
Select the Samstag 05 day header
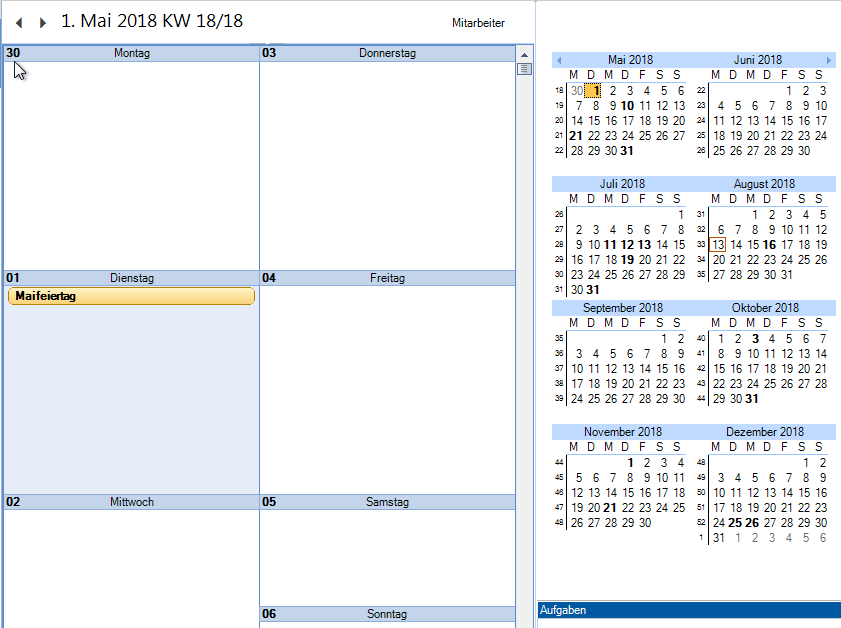click(x=386, y=502)
